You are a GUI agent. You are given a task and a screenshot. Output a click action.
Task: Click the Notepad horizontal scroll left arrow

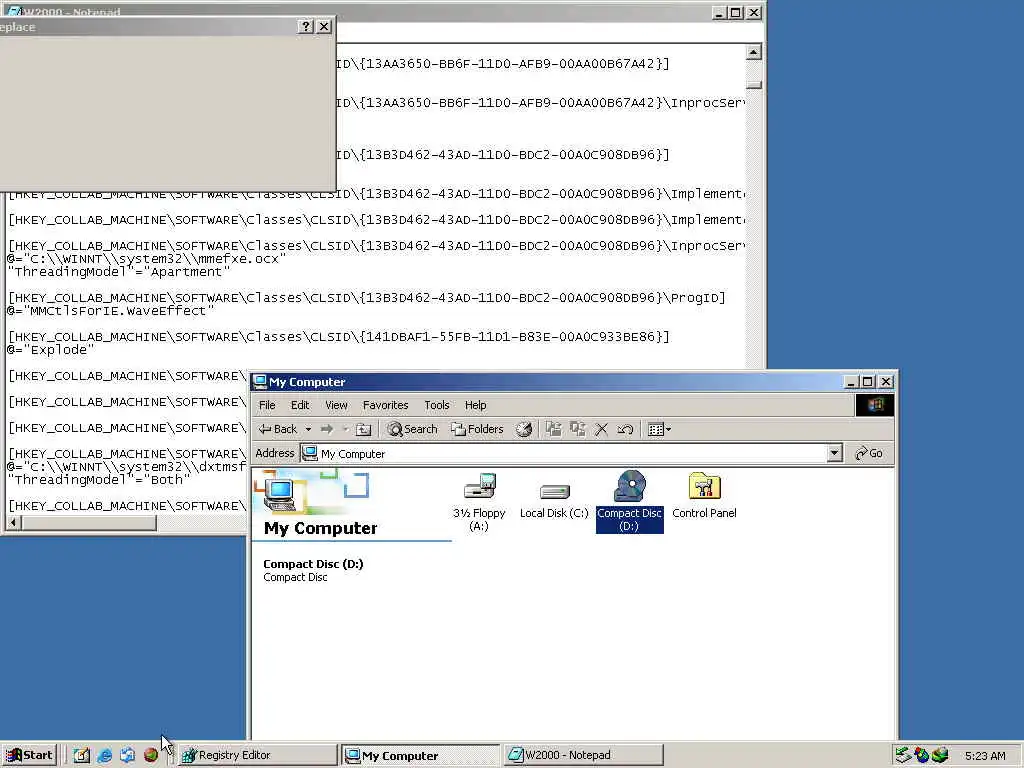point(14,522)
